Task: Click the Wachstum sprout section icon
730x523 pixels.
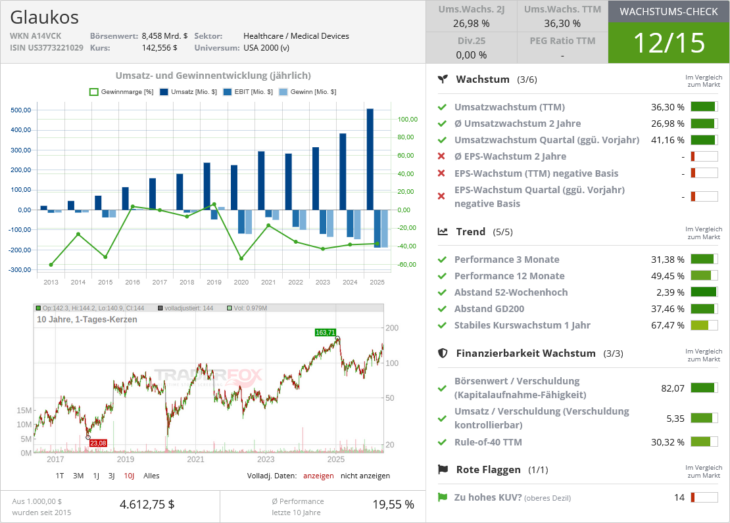Action: [443, 79]
